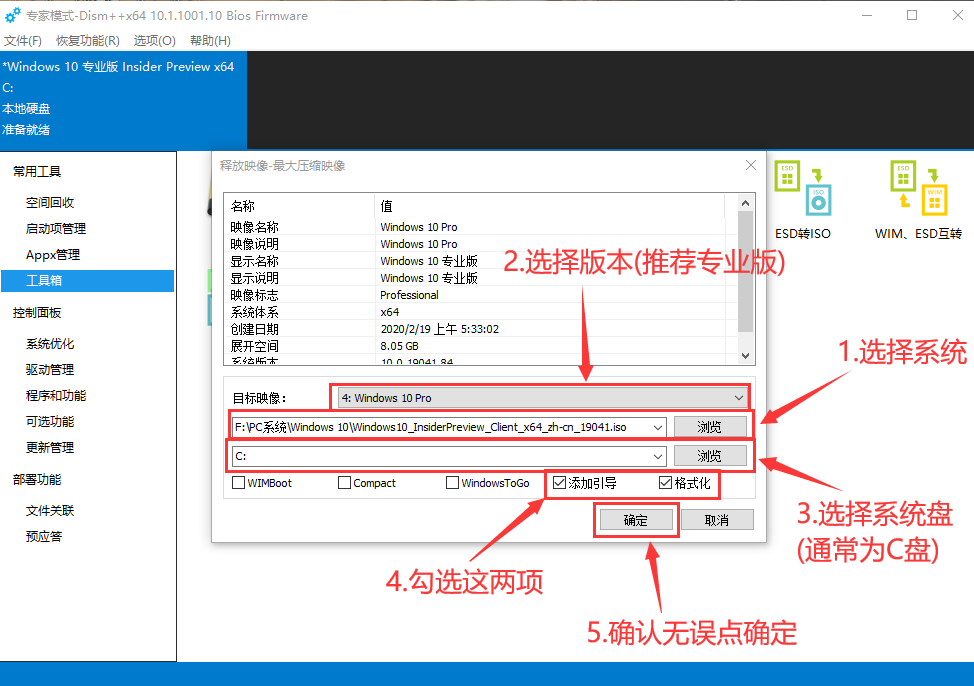Viewport: 974px width, 686px height.
Task: Close the 释放映像 dialog with the X
Action: 751,165
